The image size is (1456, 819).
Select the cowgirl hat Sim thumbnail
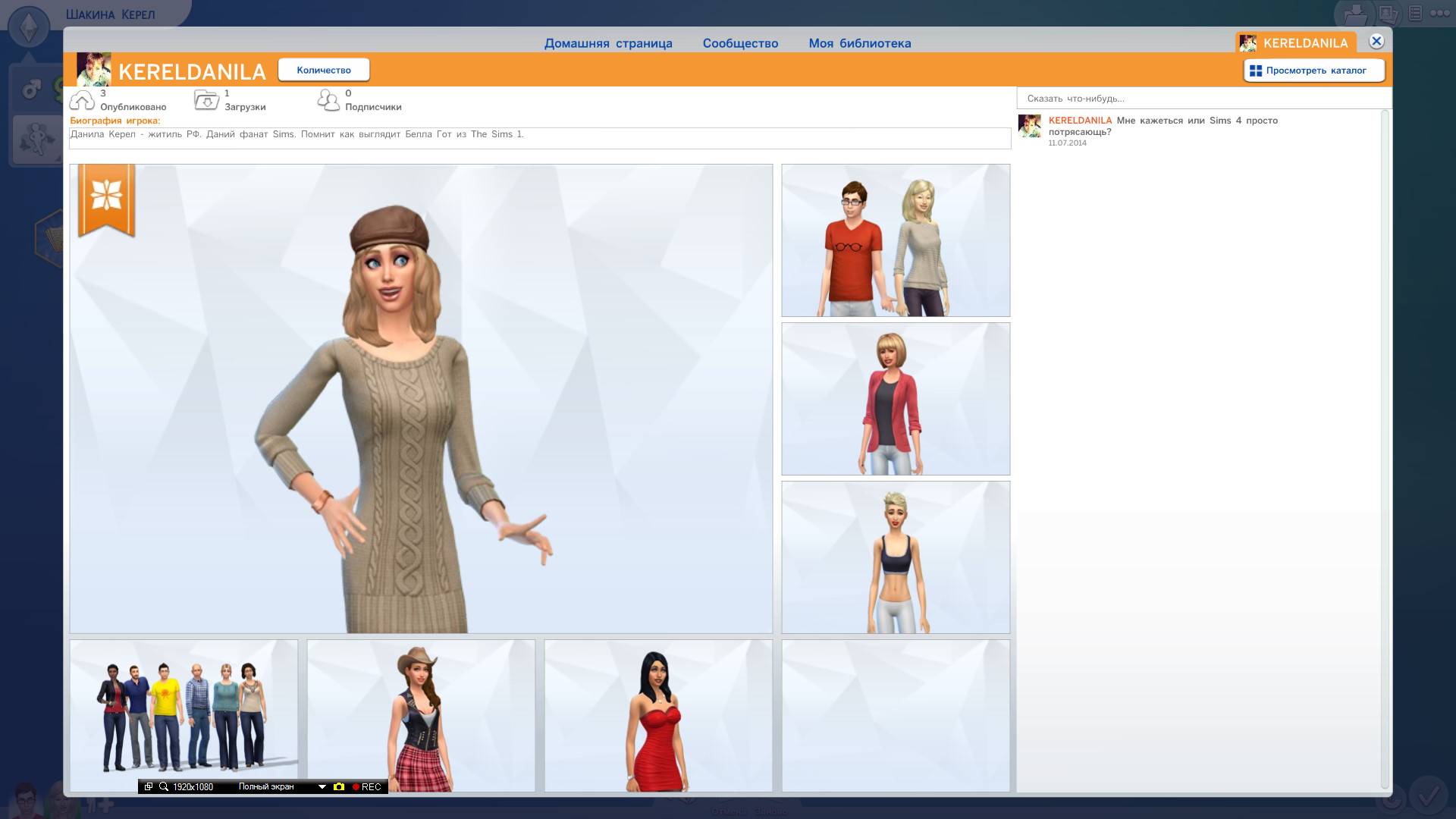point(421,716)
